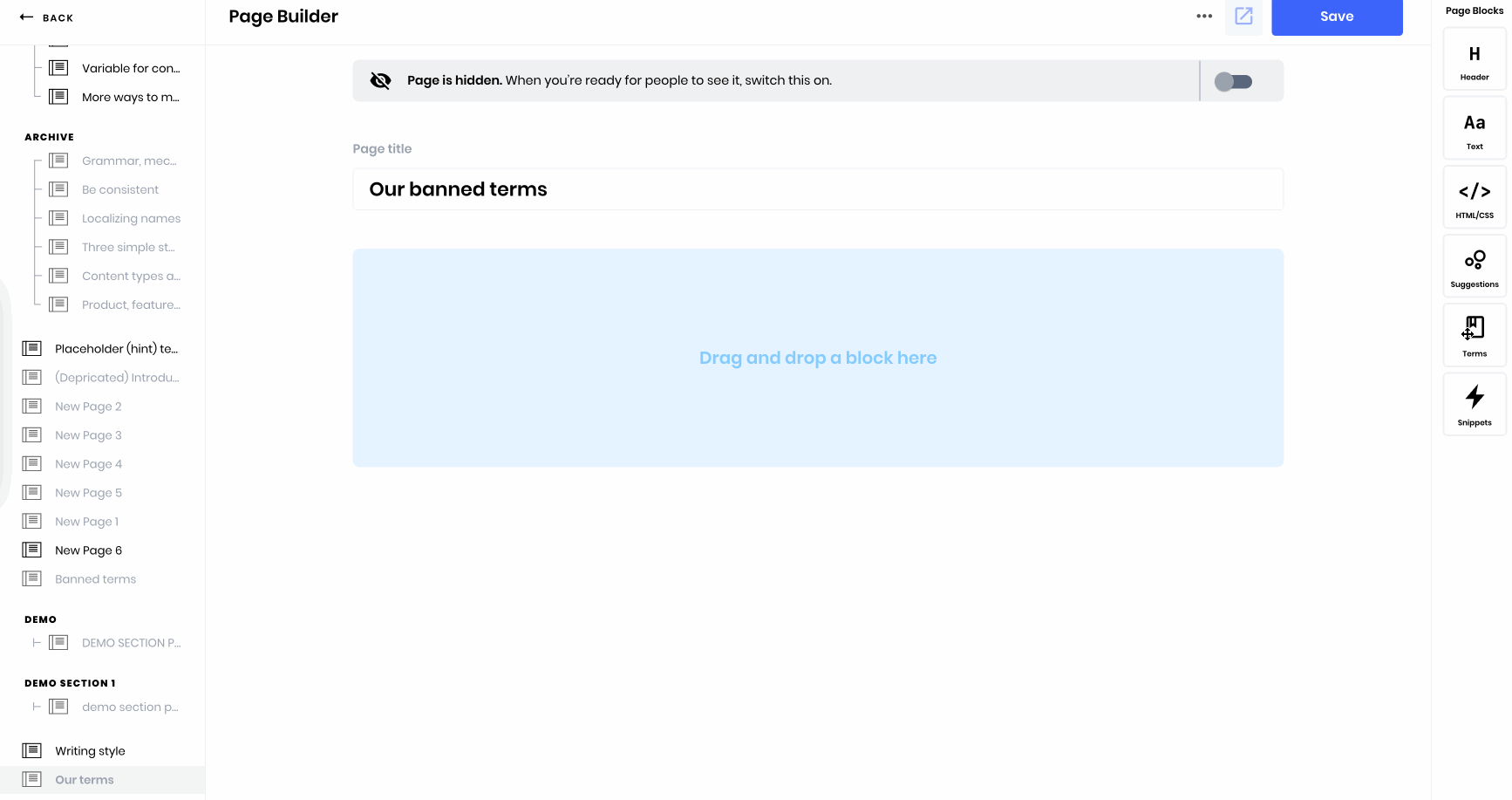This screenshot has width=1512, height=800.
Task: Click page icon beside 'New Page 4'
Action: click(31, 463)
